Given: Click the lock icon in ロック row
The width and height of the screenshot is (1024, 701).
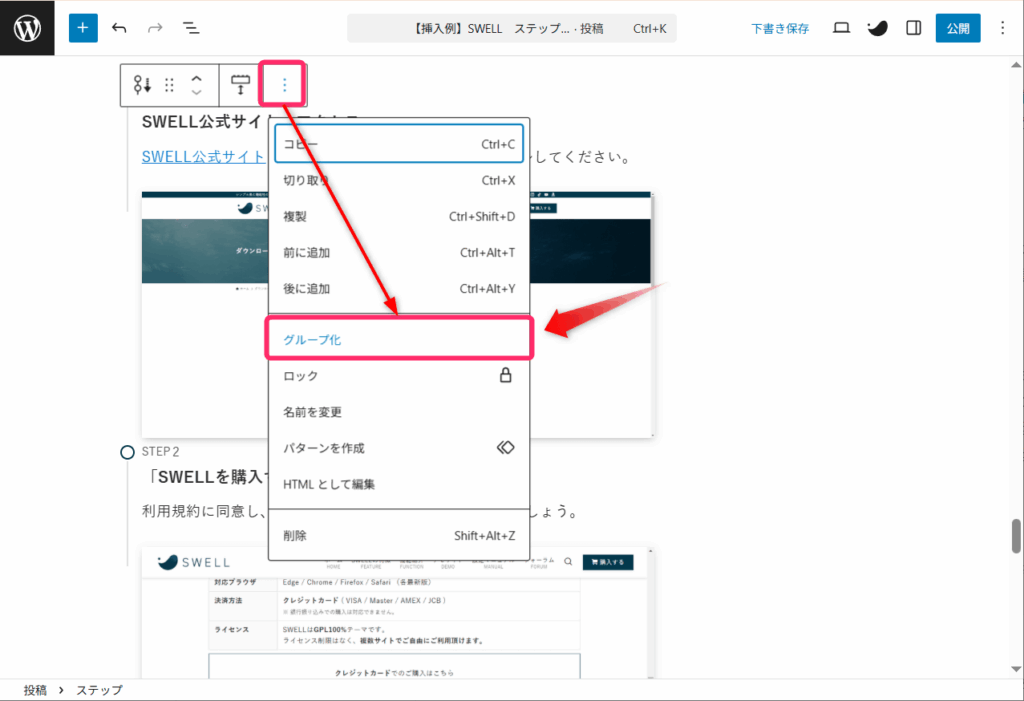Looking at the screenshot, I should pyautogui.click(x=505, y=376).
